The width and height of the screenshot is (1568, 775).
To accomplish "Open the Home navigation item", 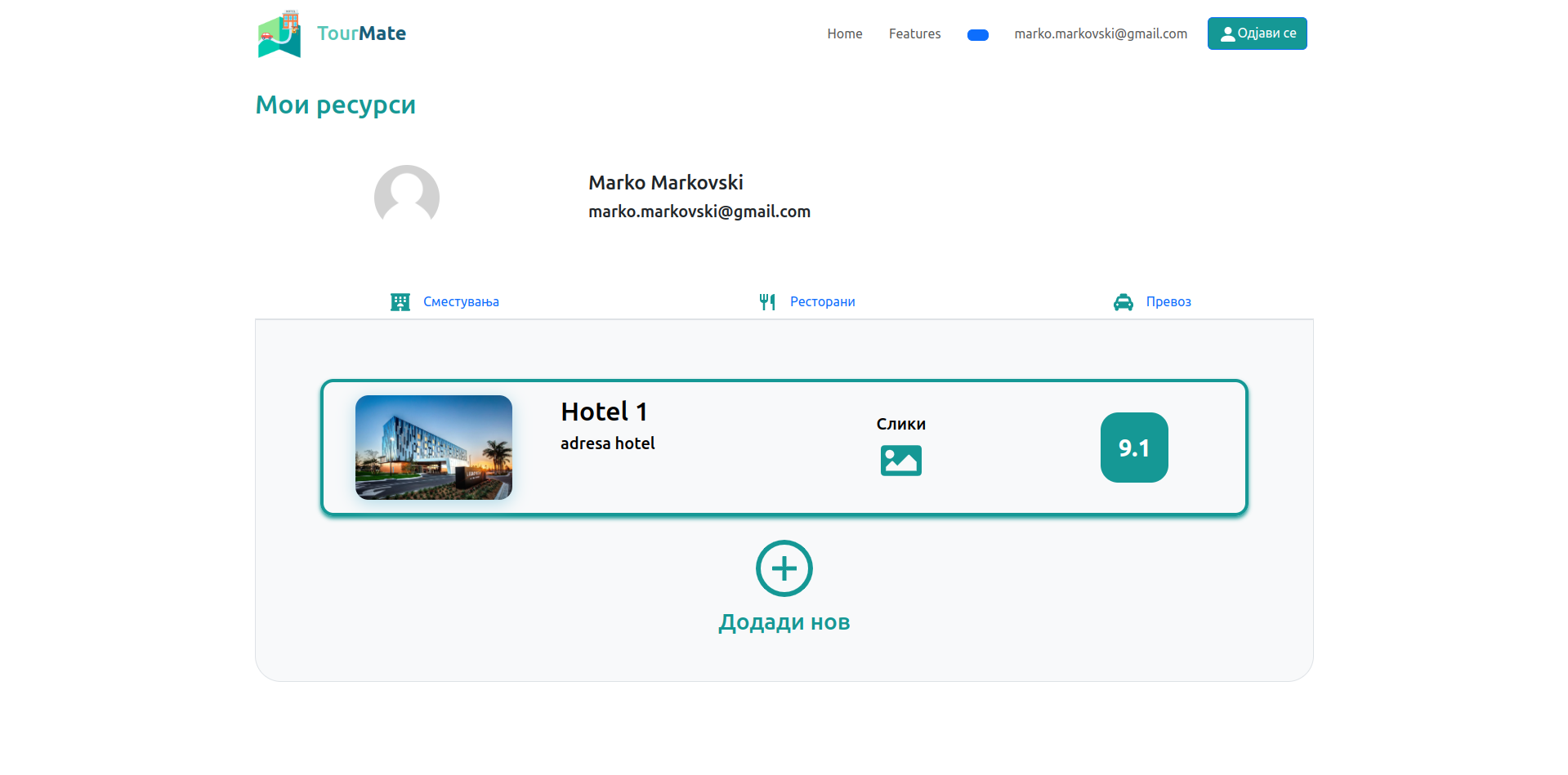I will pos(844,33).
